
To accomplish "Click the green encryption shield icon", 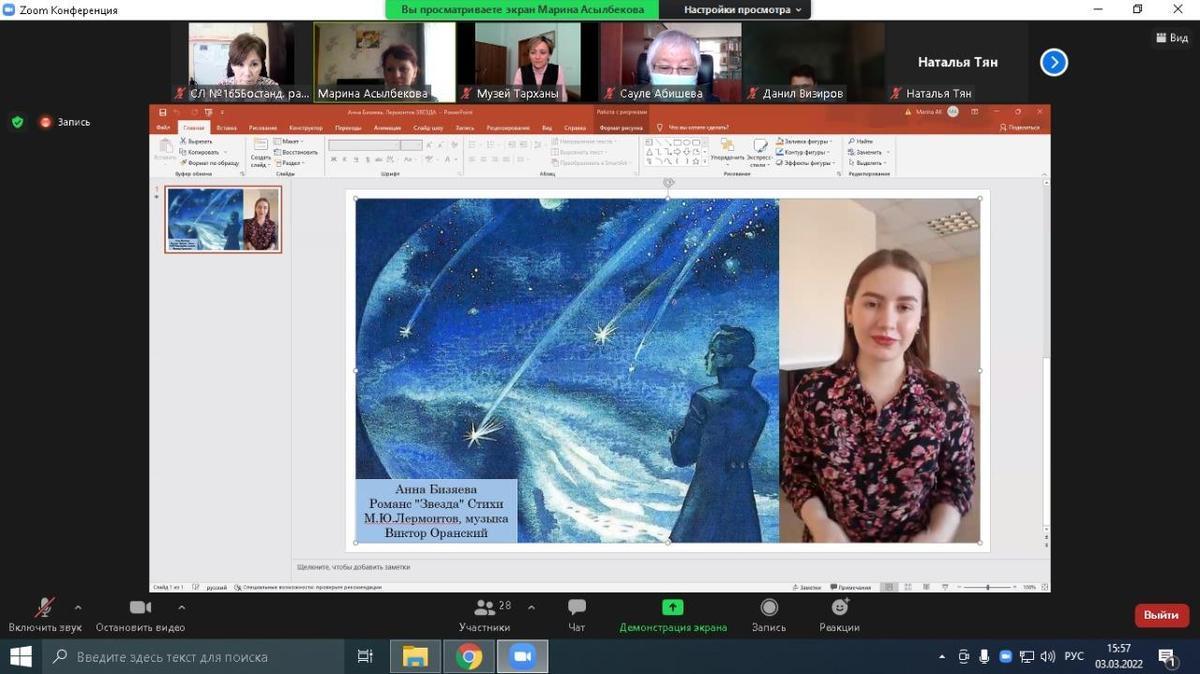I will (17, 122).
